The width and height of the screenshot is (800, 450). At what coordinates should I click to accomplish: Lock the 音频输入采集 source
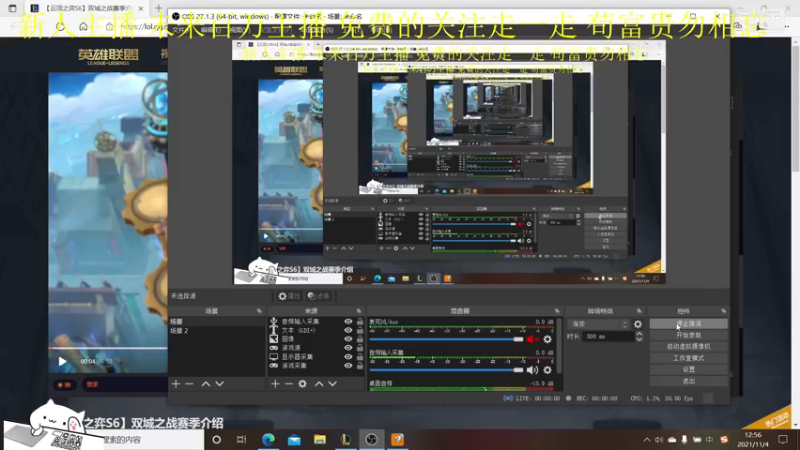tap(360, 321)
